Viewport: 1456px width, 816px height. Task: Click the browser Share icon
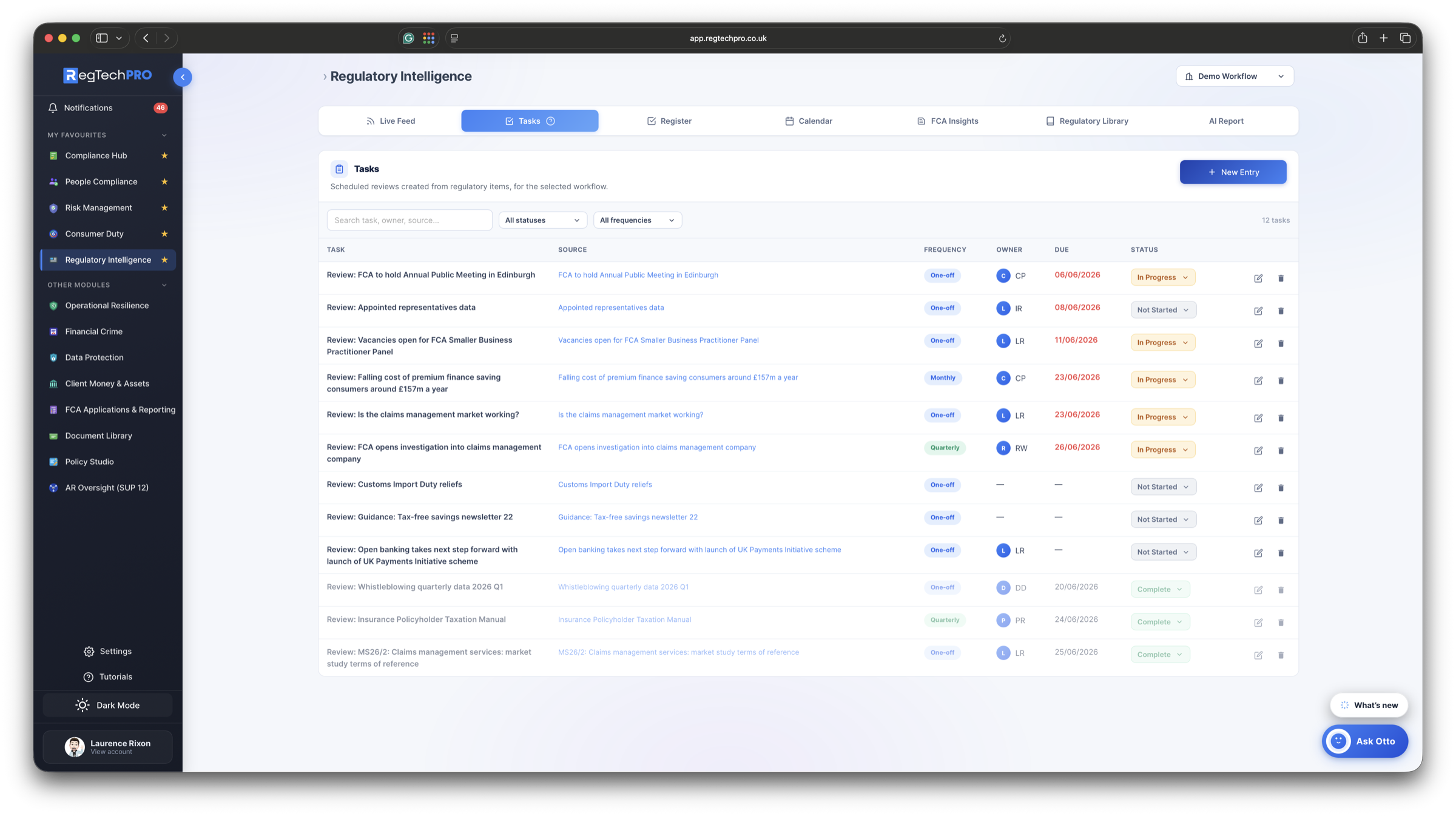(1363, 38)
